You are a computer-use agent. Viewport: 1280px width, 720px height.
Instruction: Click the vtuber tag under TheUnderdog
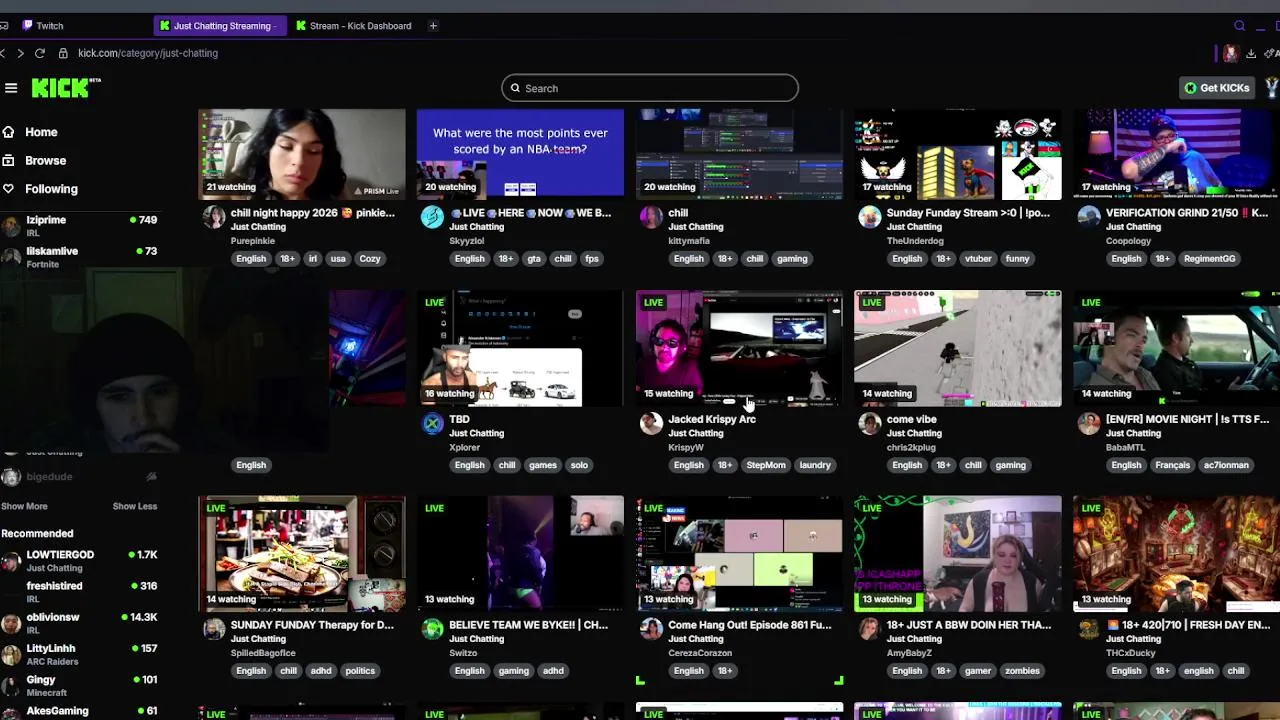pyautogui.click(x=979, y=259)
